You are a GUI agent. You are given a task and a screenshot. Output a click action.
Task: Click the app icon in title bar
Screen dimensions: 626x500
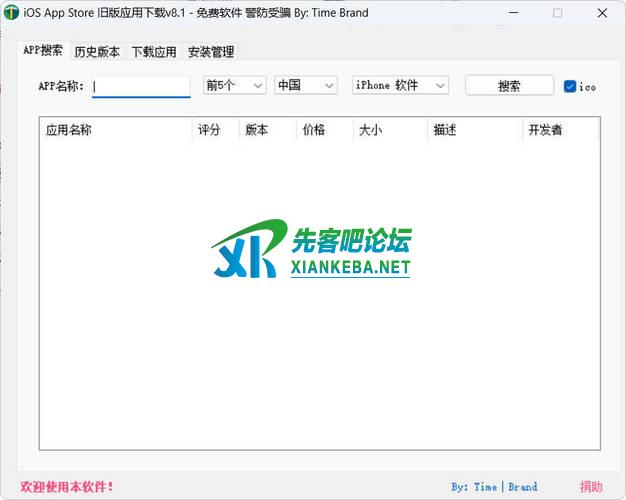coord(11,13)
